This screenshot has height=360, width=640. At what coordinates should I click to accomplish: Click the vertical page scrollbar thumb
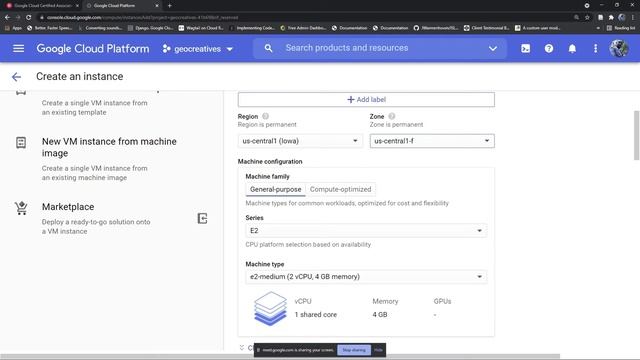[x=636, y=135]
